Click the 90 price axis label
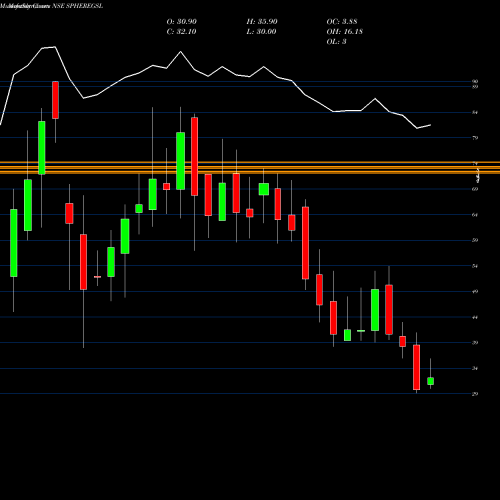 475,81
